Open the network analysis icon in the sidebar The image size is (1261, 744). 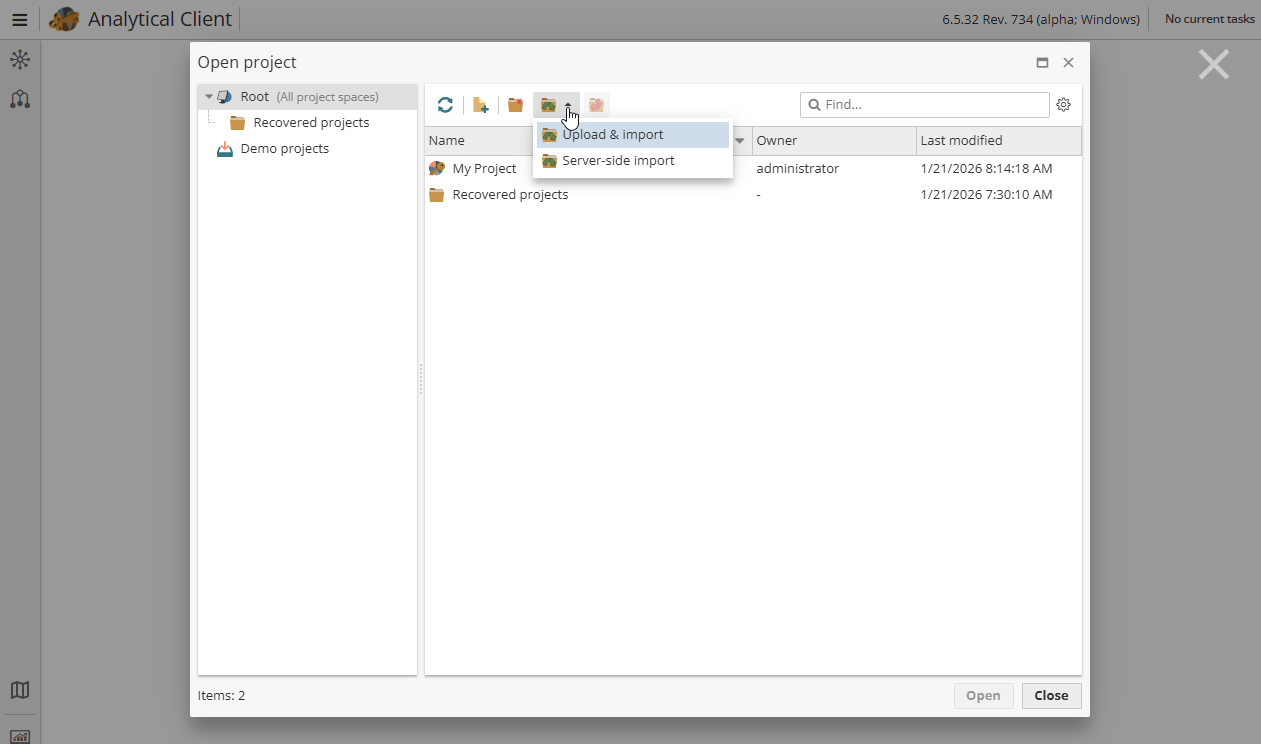point(20,60)
